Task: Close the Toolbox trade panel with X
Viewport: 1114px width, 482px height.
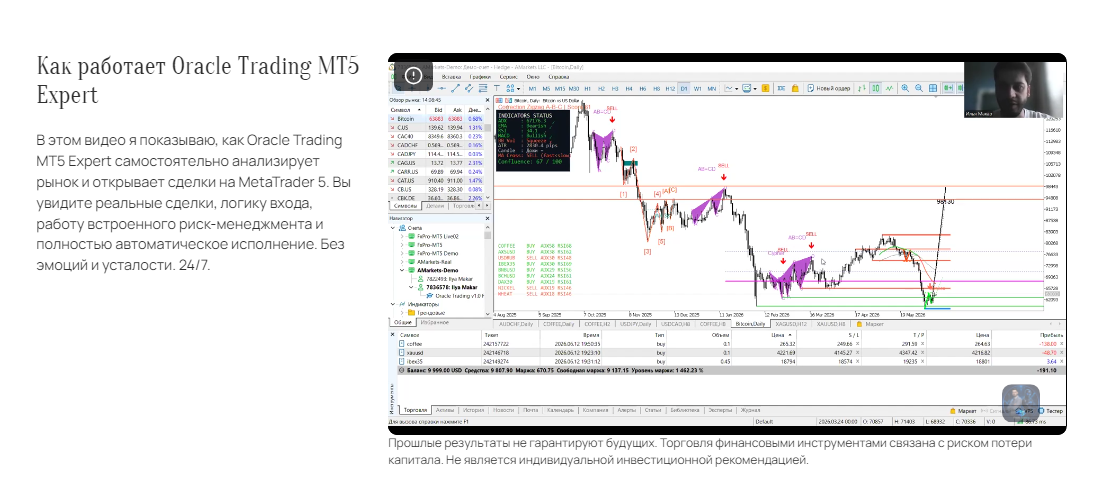Action: click(392, 334)
